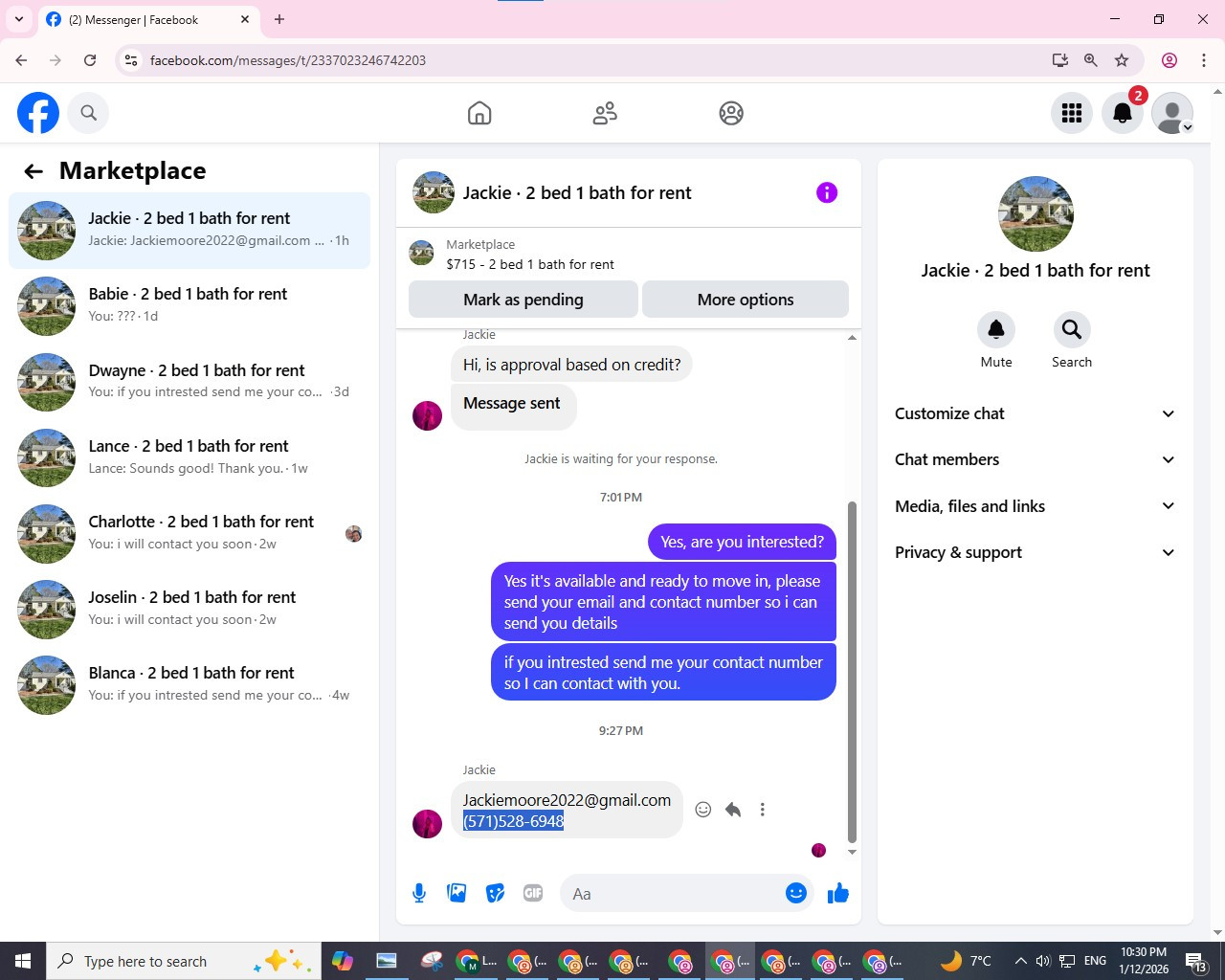Expand the Customize chat section
This screenshot has width=1225, height=980.
[x=1035, y=413]
